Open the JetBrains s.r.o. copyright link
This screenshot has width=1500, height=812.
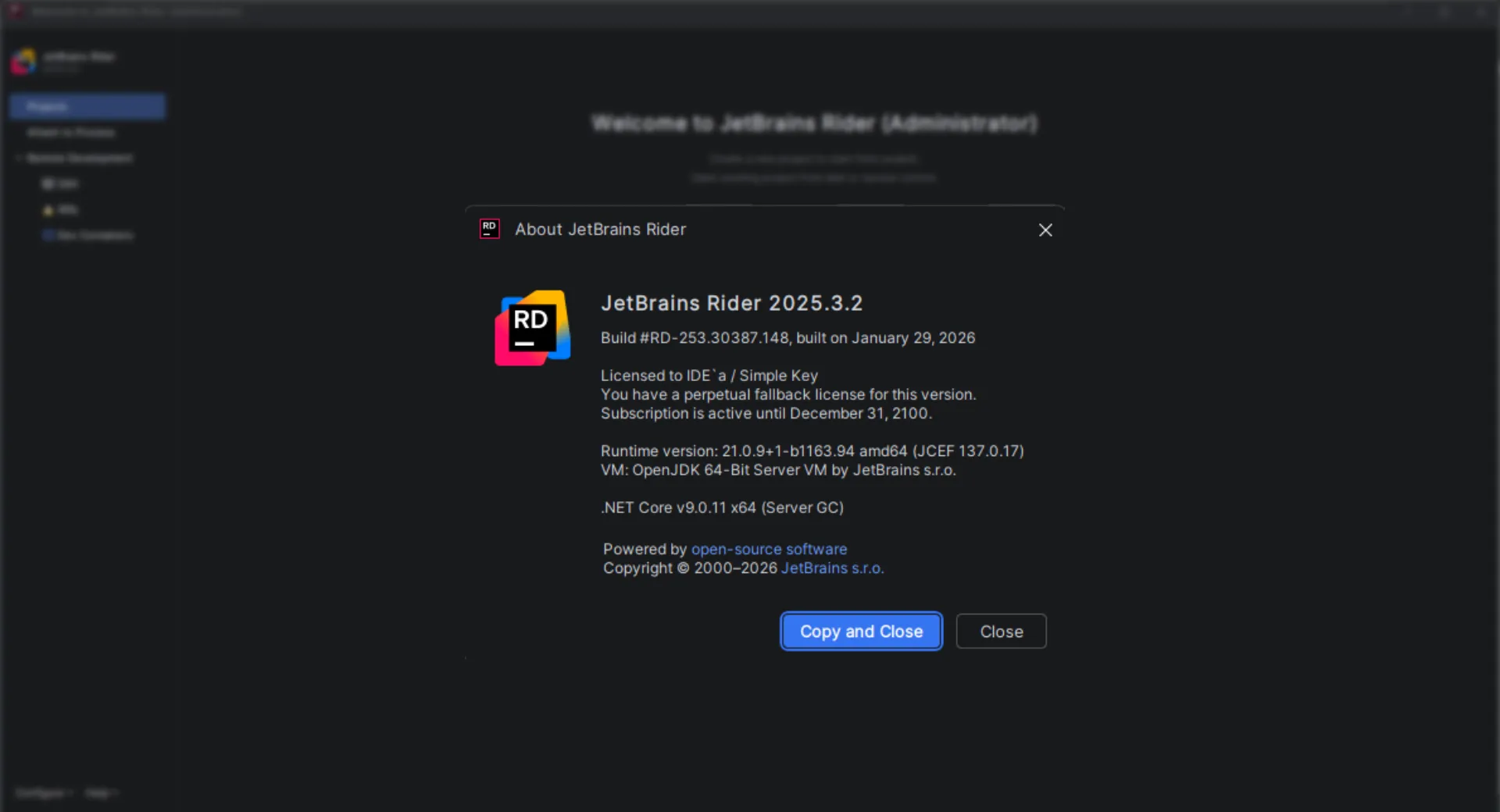[x=832, y=568]
